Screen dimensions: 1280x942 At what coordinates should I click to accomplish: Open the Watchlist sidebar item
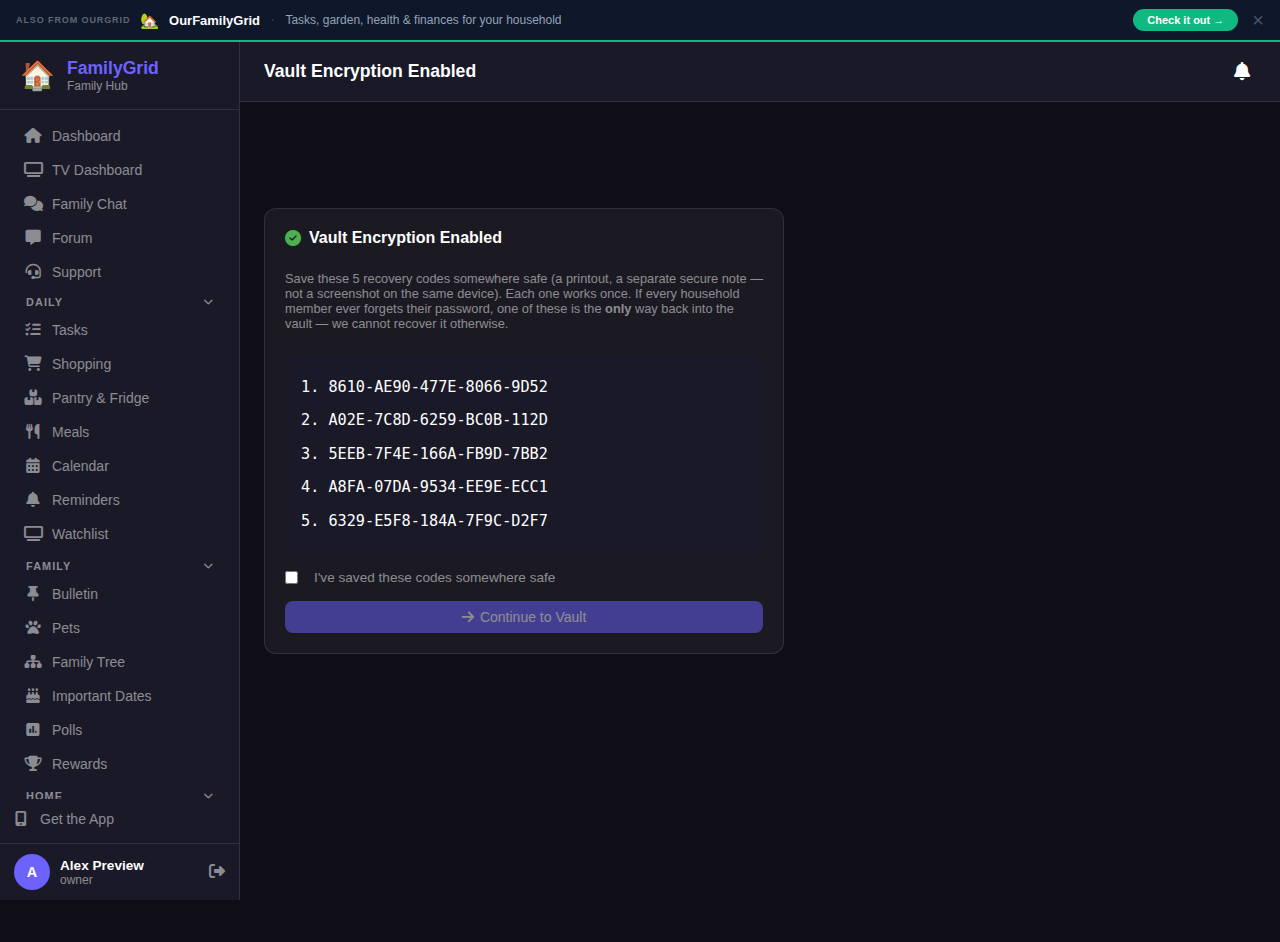[120, 534]
